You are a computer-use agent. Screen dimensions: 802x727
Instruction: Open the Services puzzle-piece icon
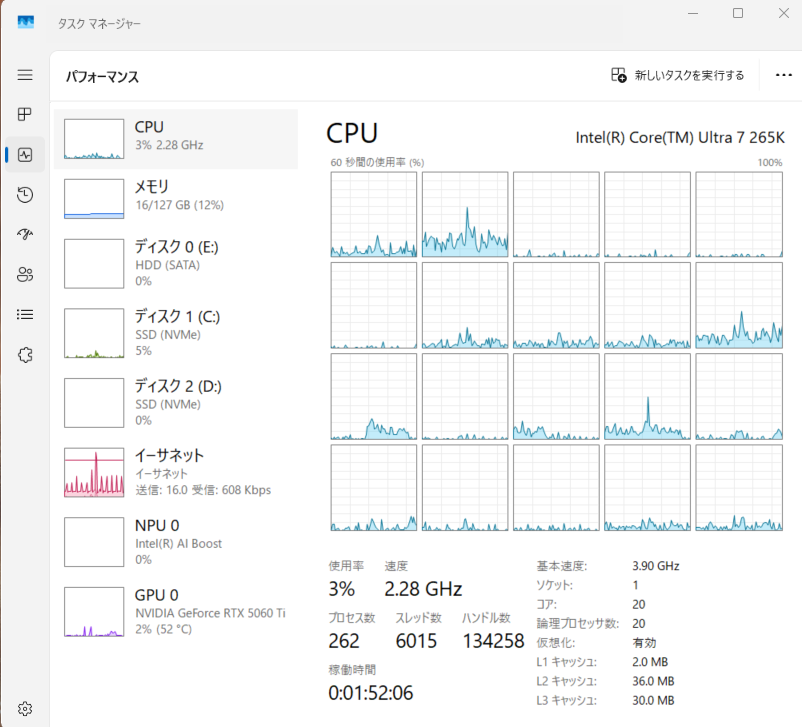(x=25, y=354)
